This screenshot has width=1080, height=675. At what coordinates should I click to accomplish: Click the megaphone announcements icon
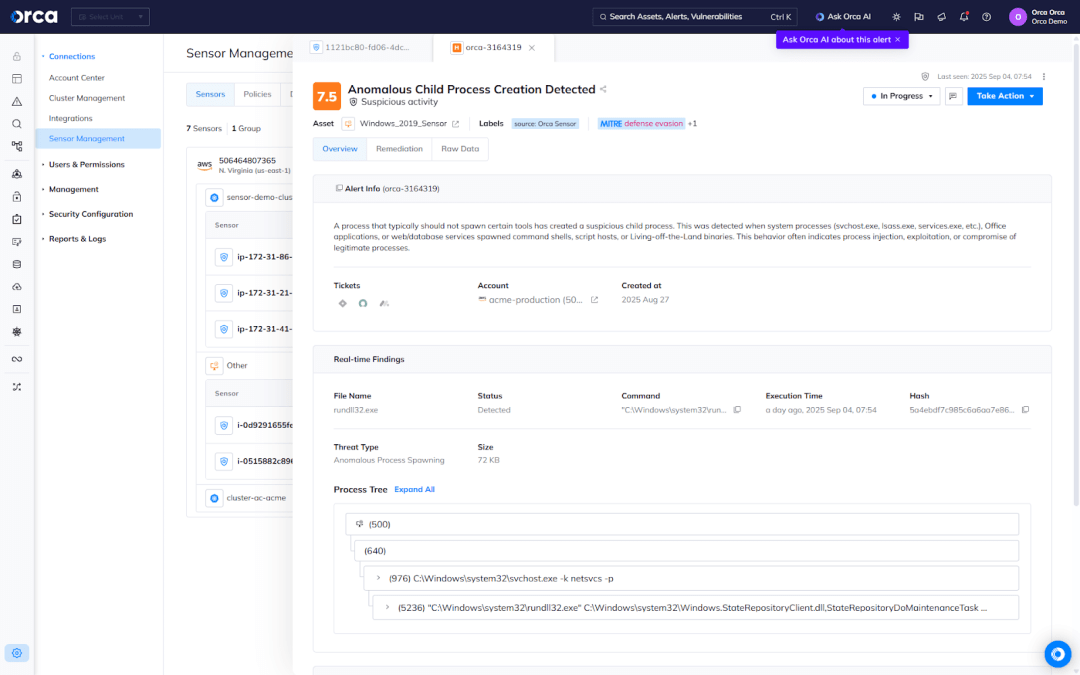point(942,17)
